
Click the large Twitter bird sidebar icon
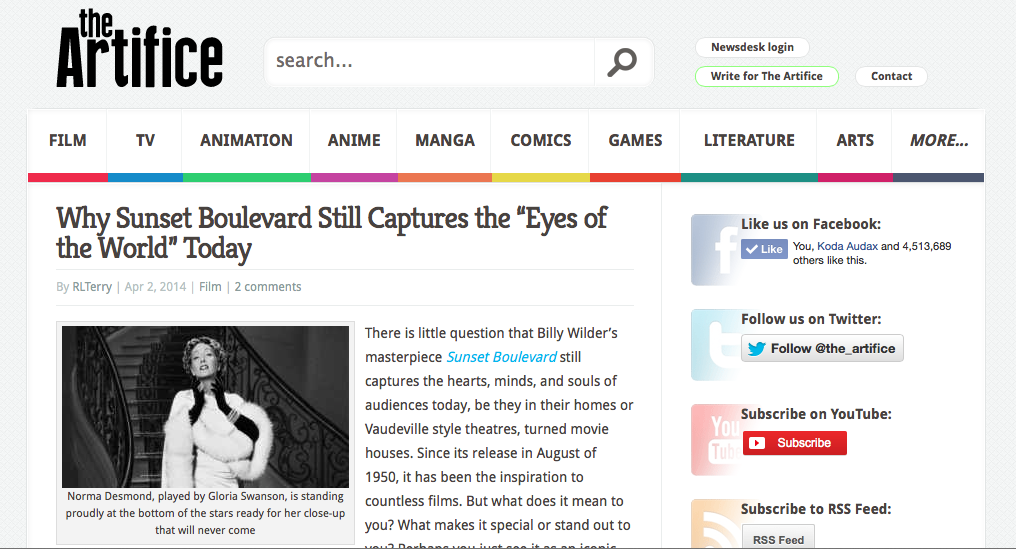tap(715, 344)
